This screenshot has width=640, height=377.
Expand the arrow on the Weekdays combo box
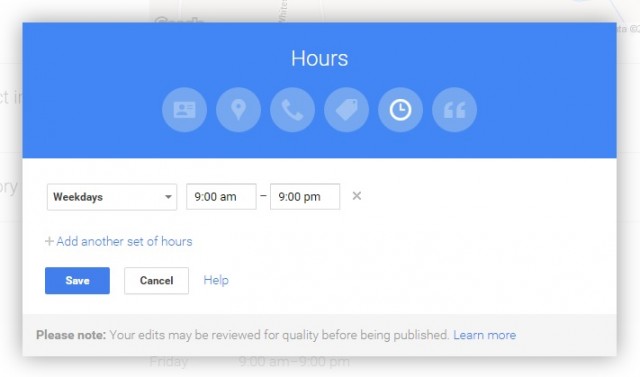coord(168,197)
